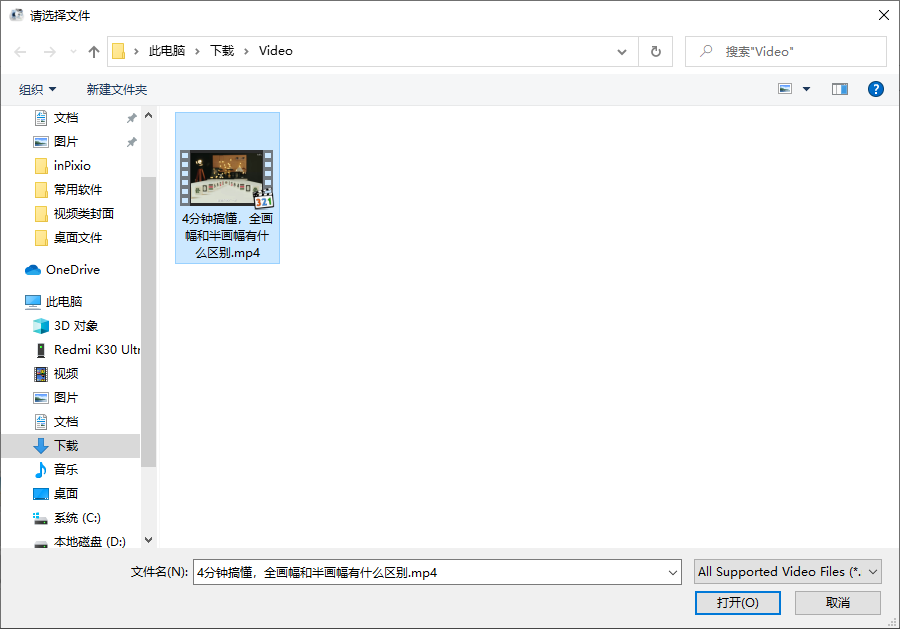Click 下载 in the address breadcrumb

click(x=222, y=50)
